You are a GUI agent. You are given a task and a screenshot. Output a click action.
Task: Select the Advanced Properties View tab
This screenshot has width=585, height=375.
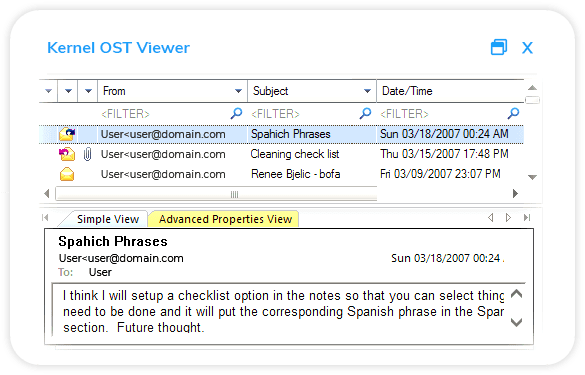pos(225,219)
